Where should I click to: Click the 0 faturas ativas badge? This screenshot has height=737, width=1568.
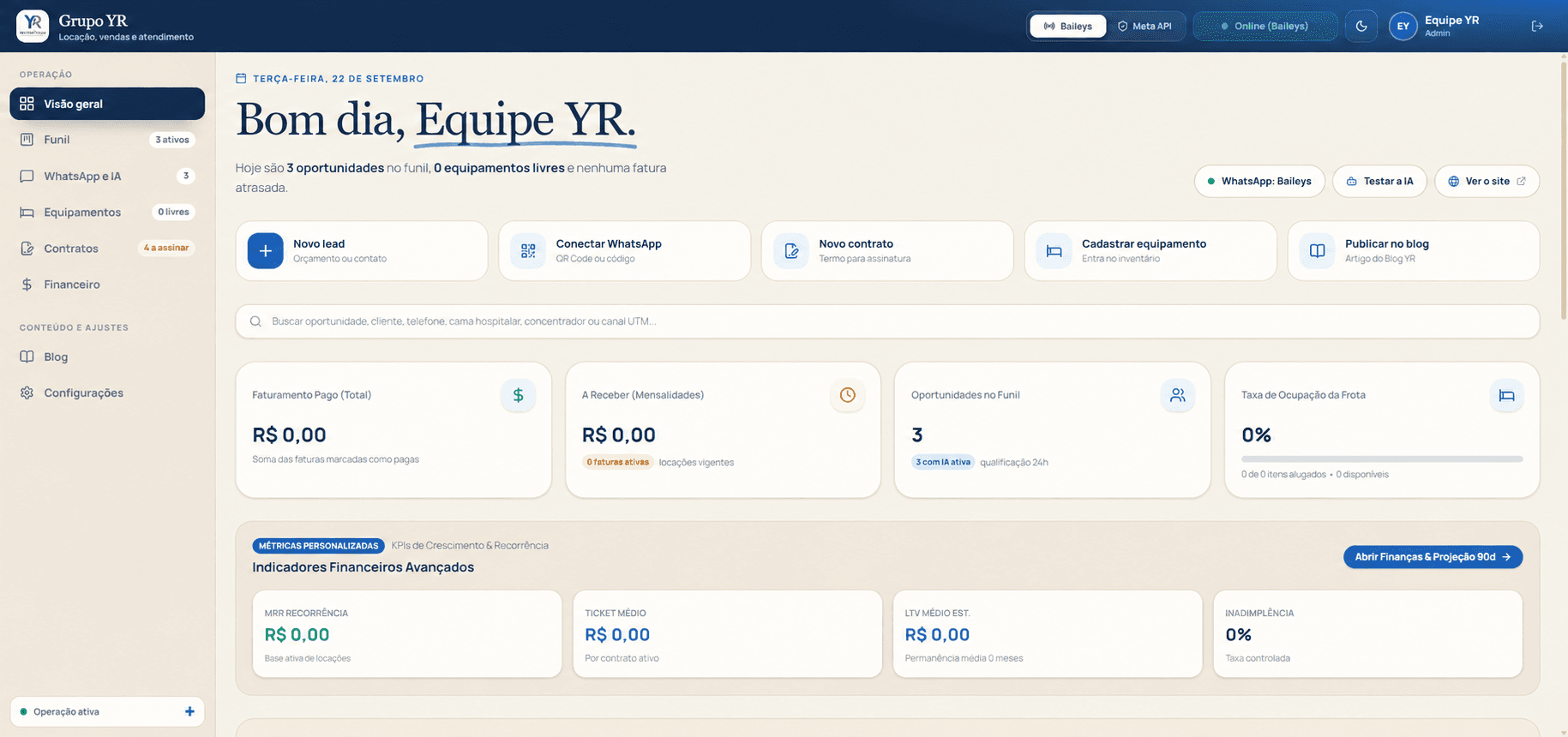click(x=617, y=462)
